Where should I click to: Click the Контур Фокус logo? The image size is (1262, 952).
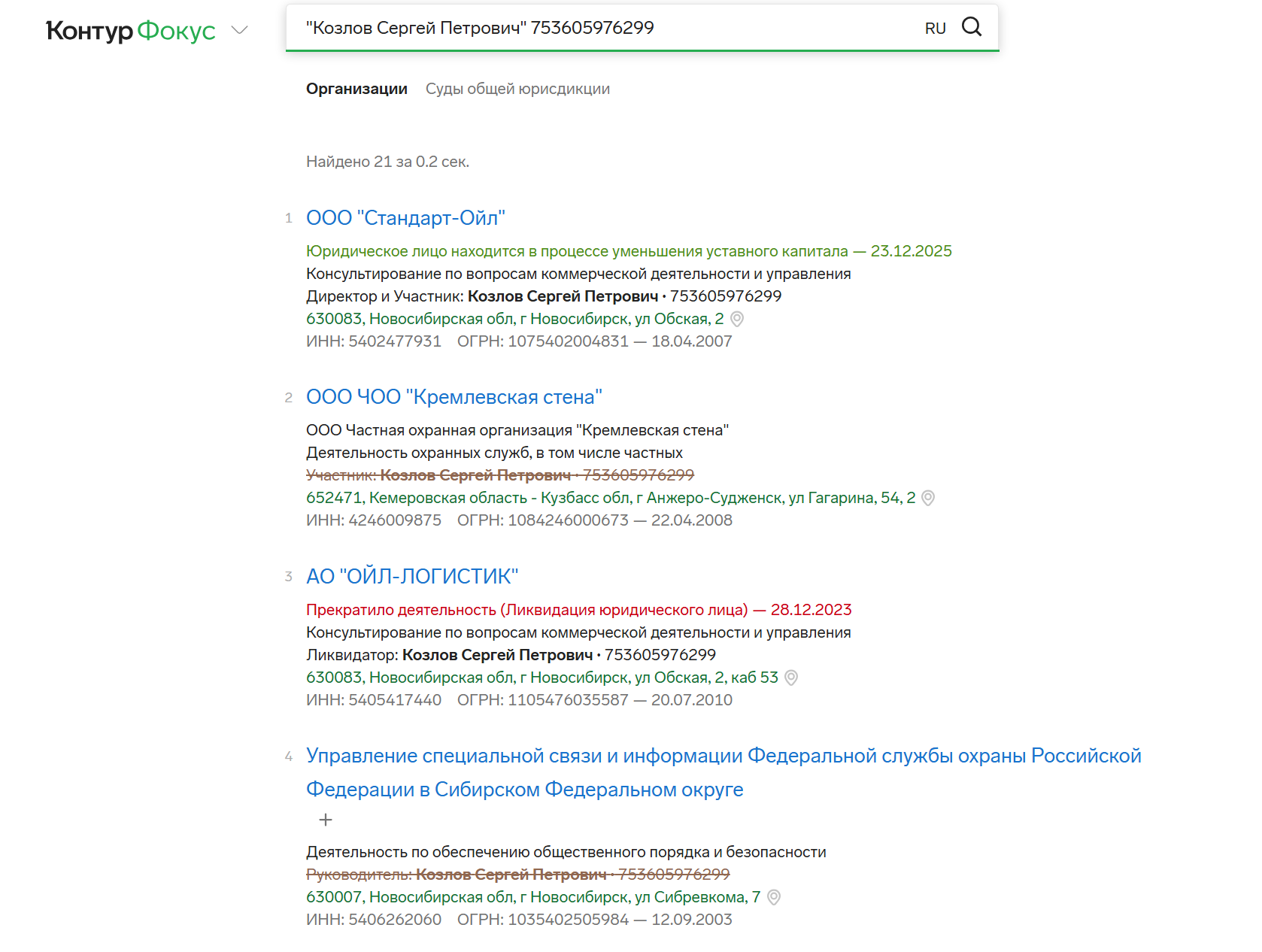pyautogui.click(x=131, y=30)
